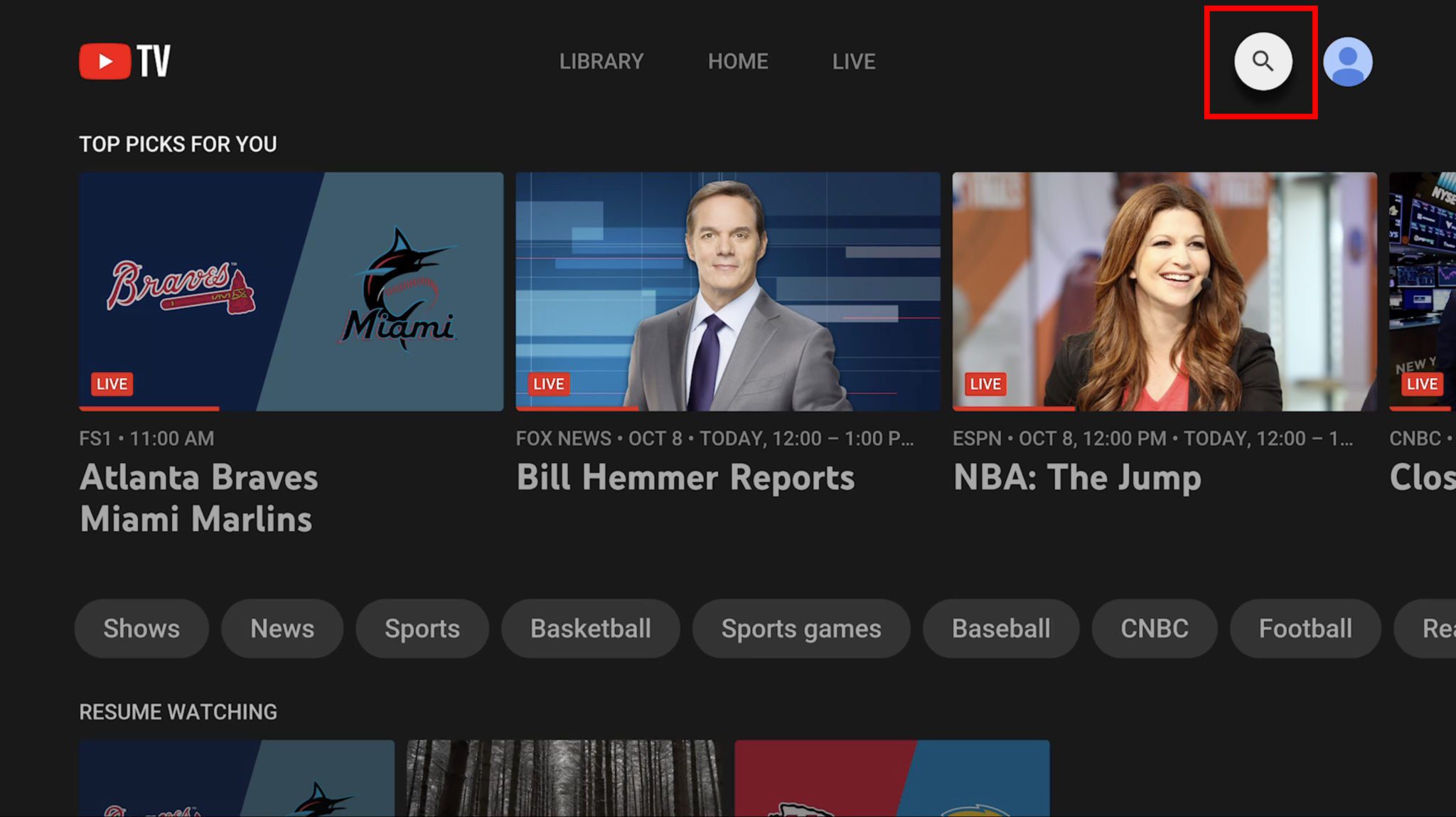Switch to the LIBRARY tab
The height and width of the screenshot is (817, 1456).
601,61
